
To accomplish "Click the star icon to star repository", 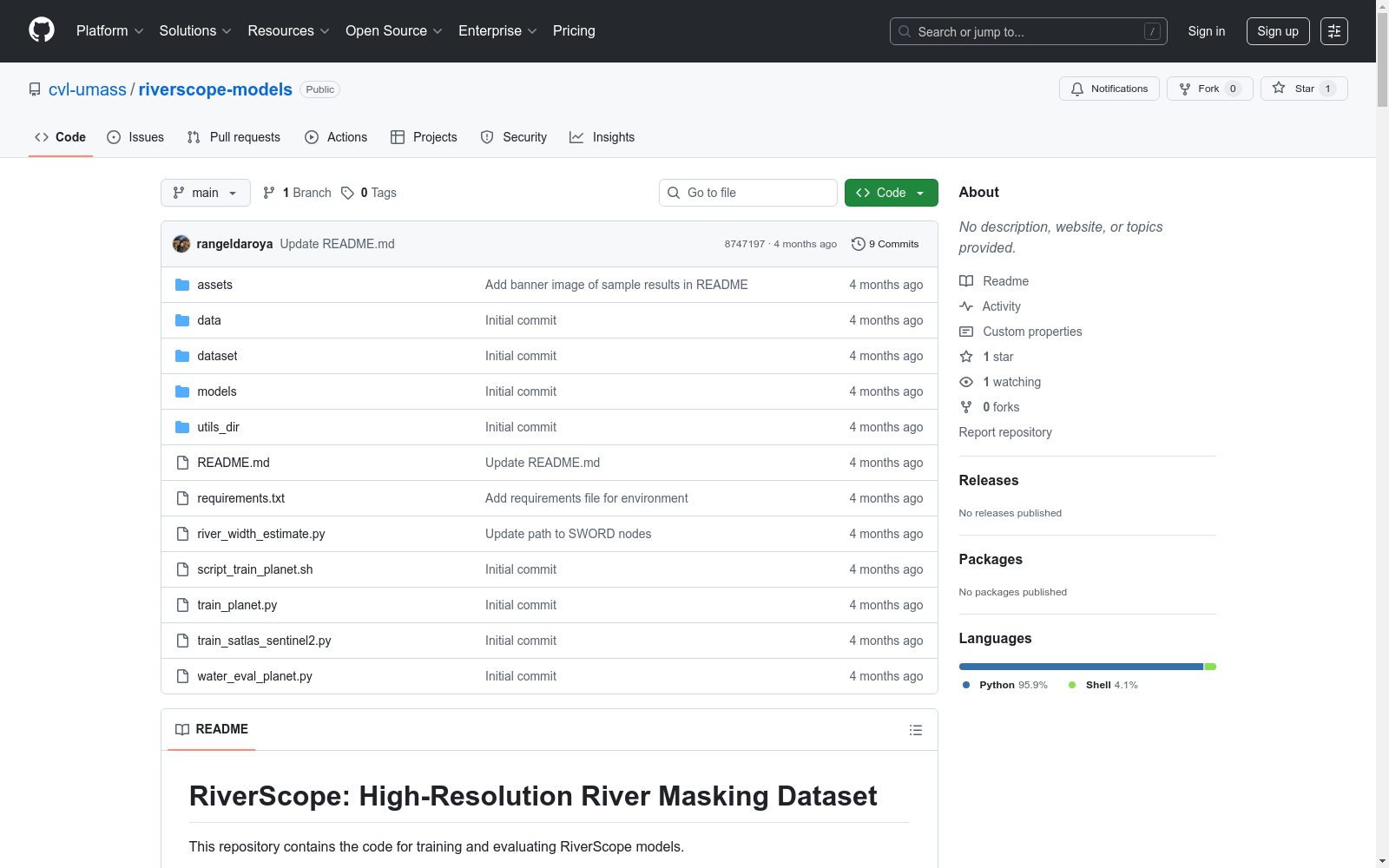I will [1279, 88].
